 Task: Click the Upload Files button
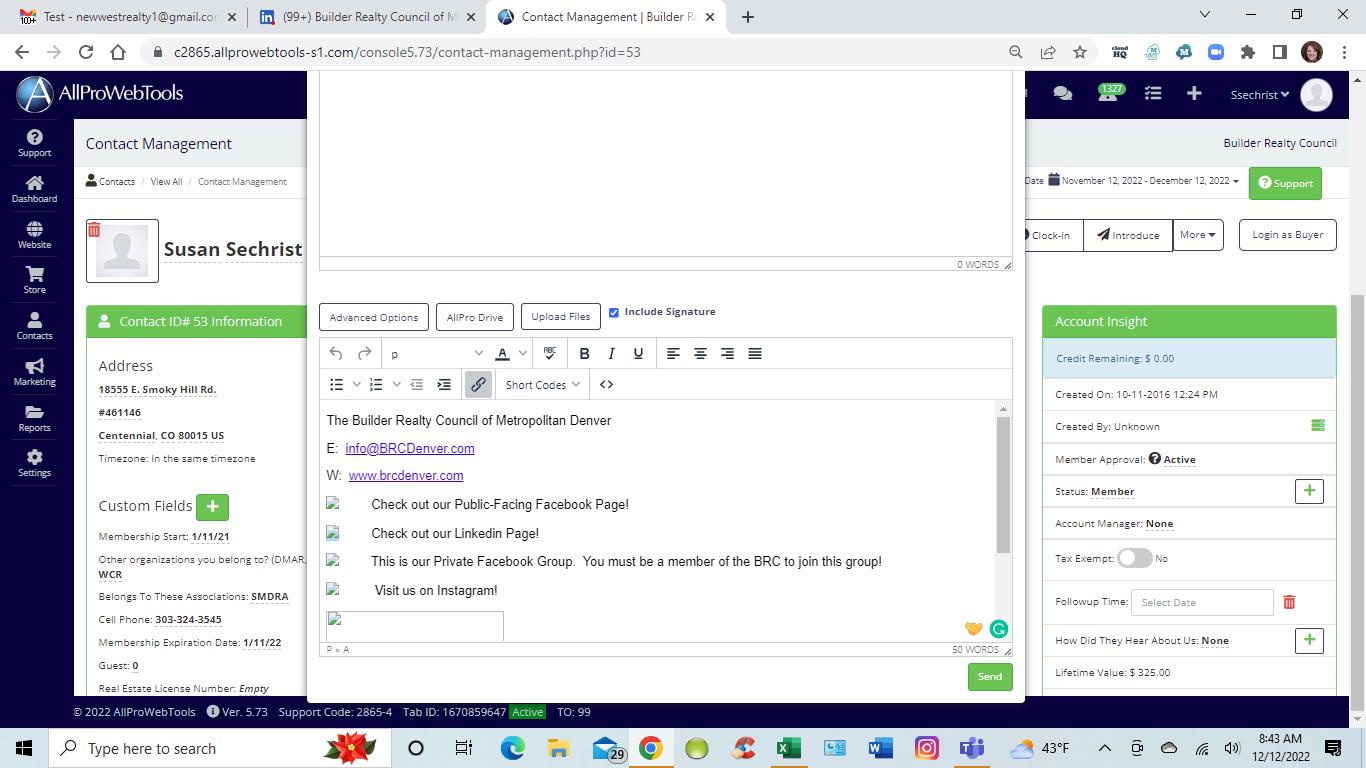(561, 317)
